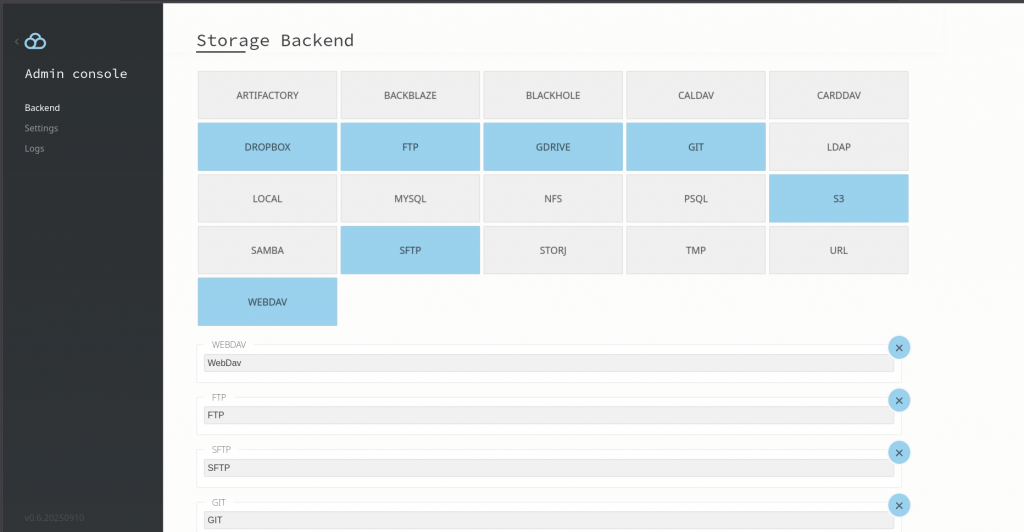Enable the NFS backend tile
Viewport: 1024px width, 532px height.
click(x=553, y=198)
